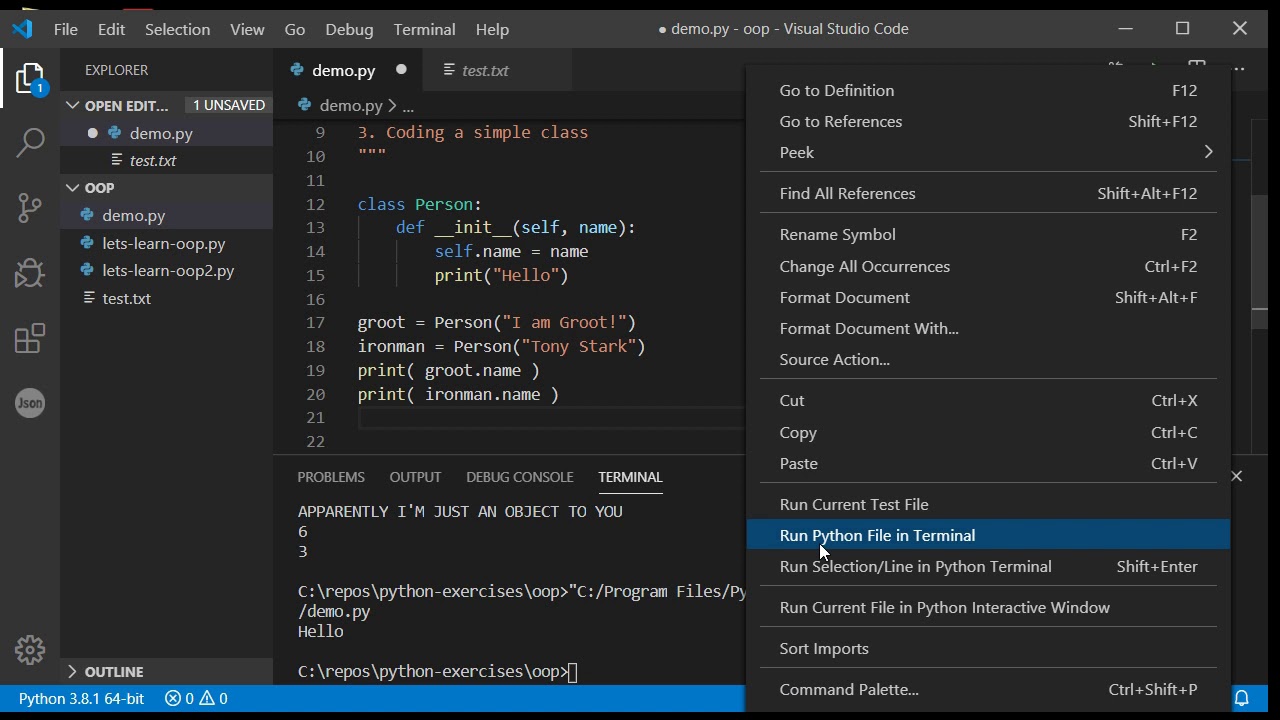Screen dimensions: 1280x720
Task: Select the Terminal panel tab
Action: pyautogui.click(x=630, y=477)
